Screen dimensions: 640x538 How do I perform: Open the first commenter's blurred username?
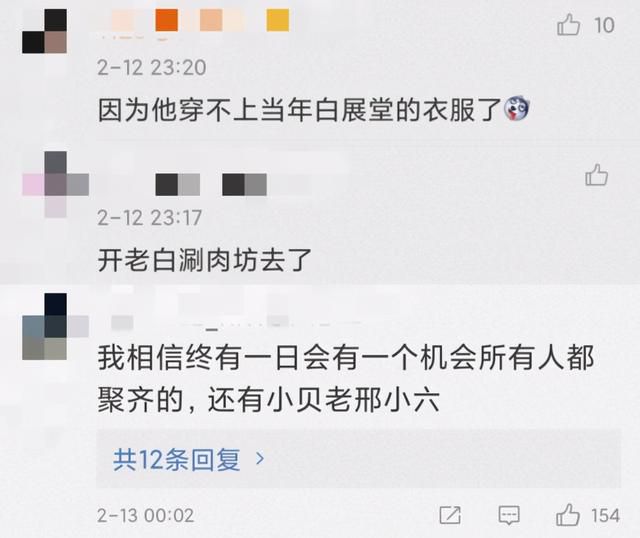point(200,20)
